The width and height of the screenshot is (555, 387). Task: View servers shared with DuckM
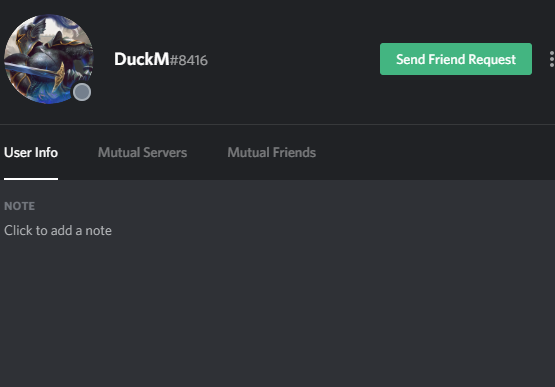(142, 153)
